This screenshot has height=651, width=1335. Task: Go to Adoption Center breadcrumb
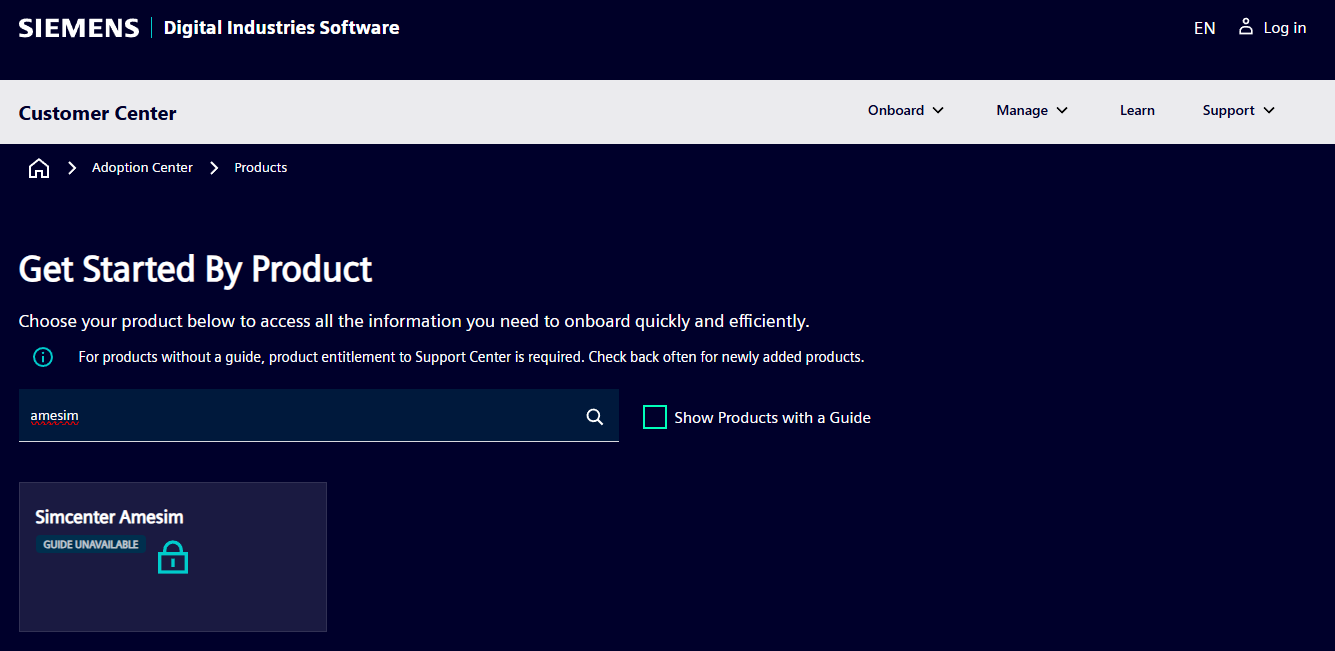pos(142,168)
